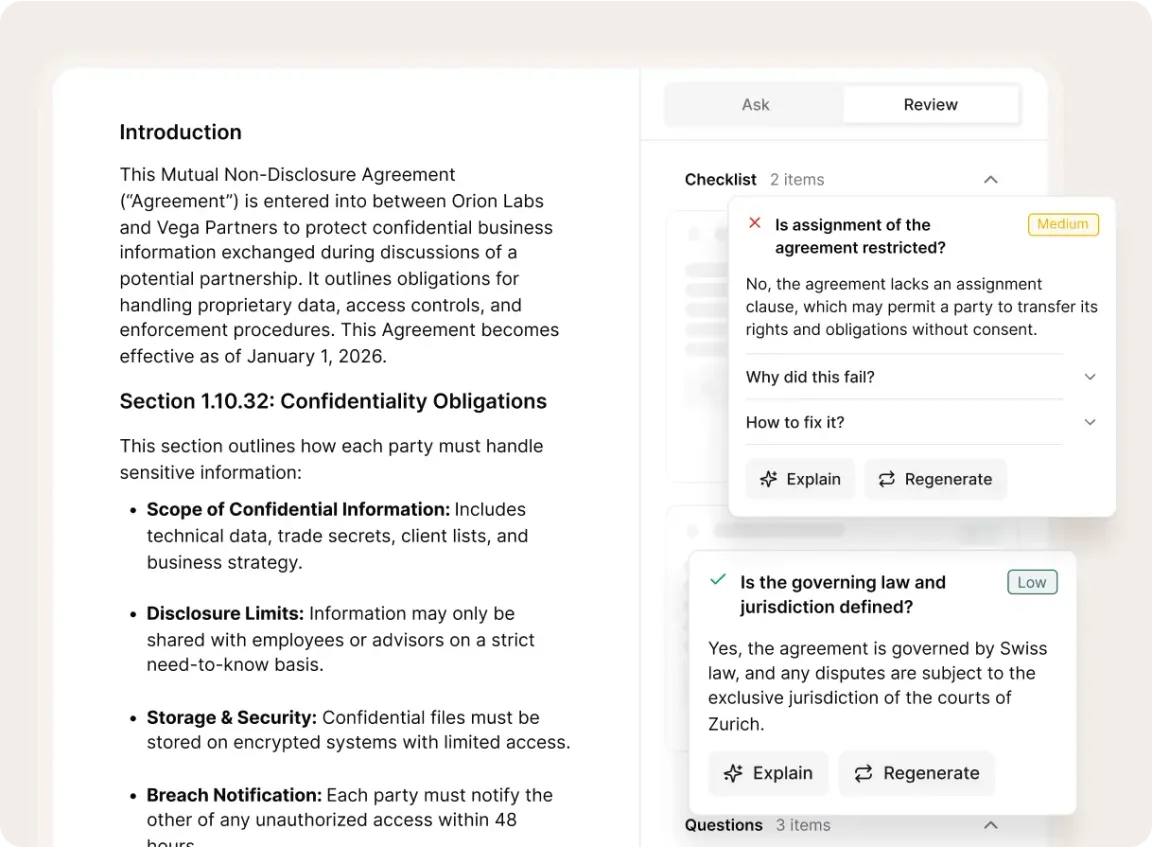Click the red X icon on the assignment card
The image size is (1152, 847).
pos(755,224)
